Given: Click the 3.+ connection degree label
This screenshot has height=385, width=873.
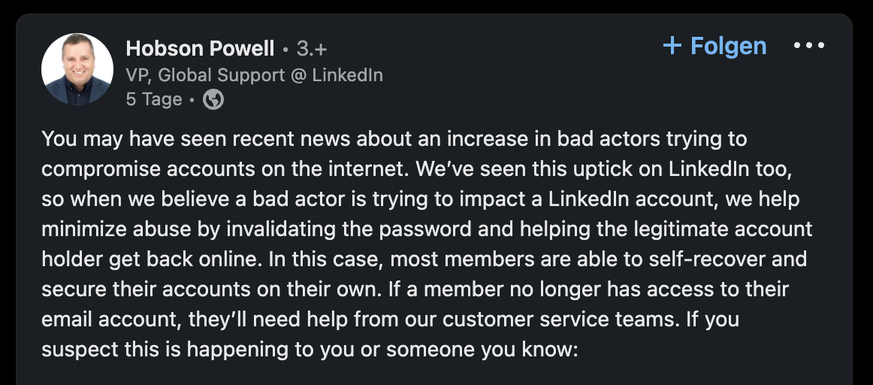Looking at the screenshot, I should pyautogui.click(x=312, y=49).
